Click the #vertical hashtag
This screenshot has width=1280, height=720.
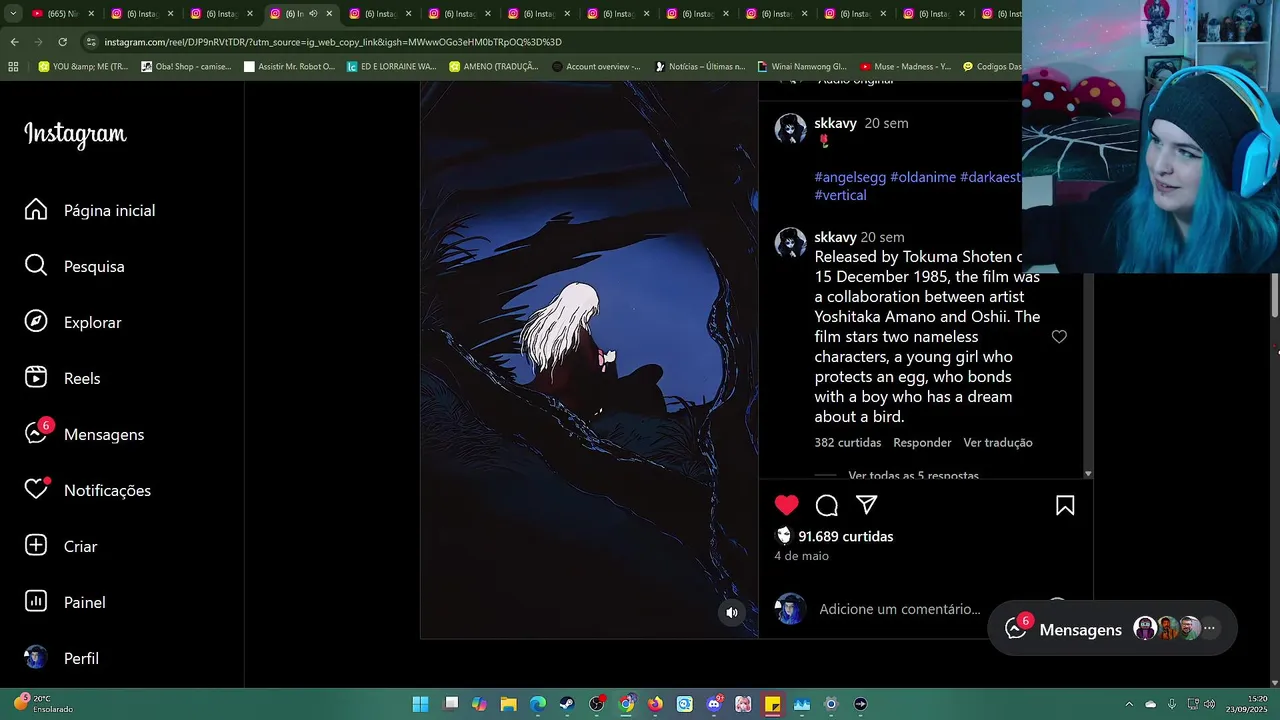pos(840,195)
